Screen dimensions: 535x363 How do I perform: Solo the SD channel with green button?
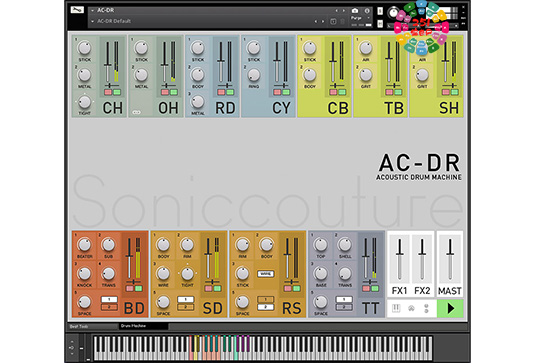(x=217, y=289)
